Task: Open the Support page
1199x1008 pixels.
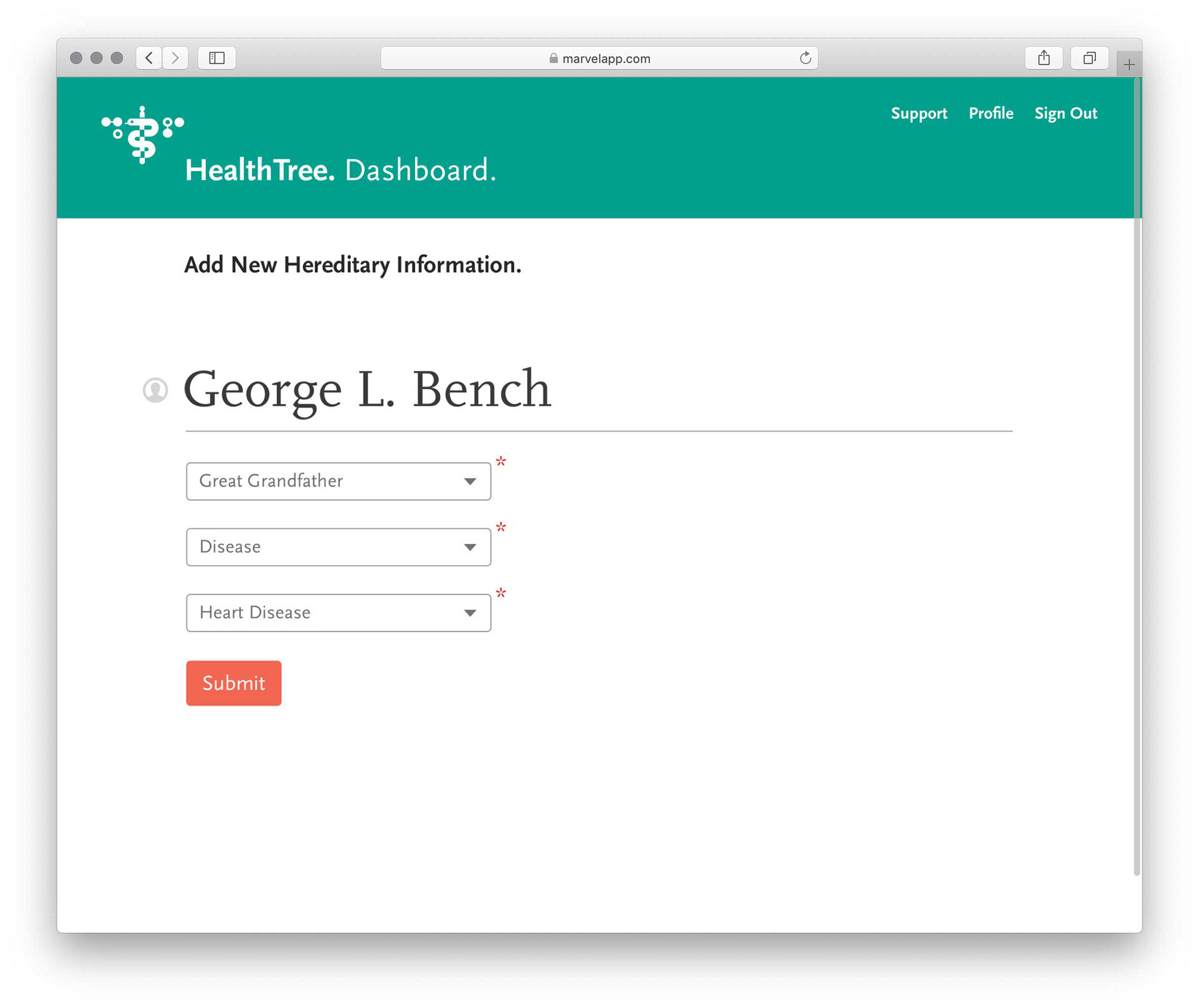Action: 919,114
